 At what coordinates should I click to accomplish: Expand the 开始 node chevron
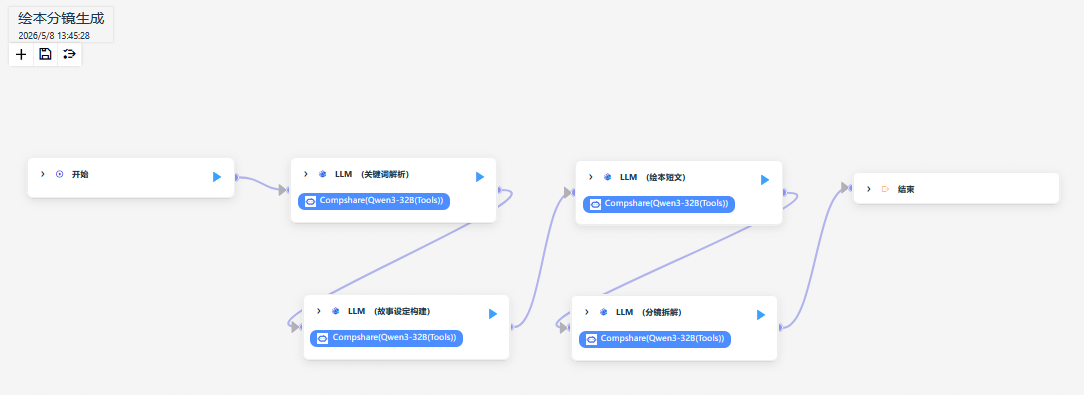coord(43,174)
